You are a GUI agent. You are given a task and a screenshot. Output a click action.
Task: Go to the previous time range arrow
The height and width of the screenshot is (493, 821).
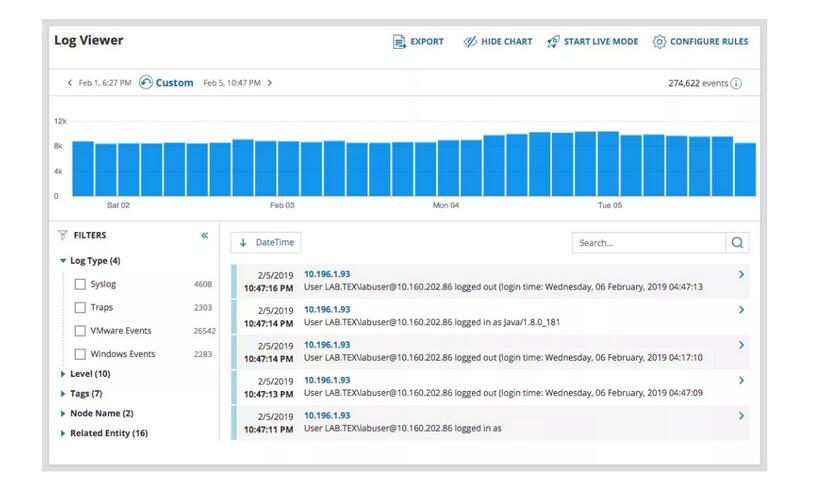point(70,83)
